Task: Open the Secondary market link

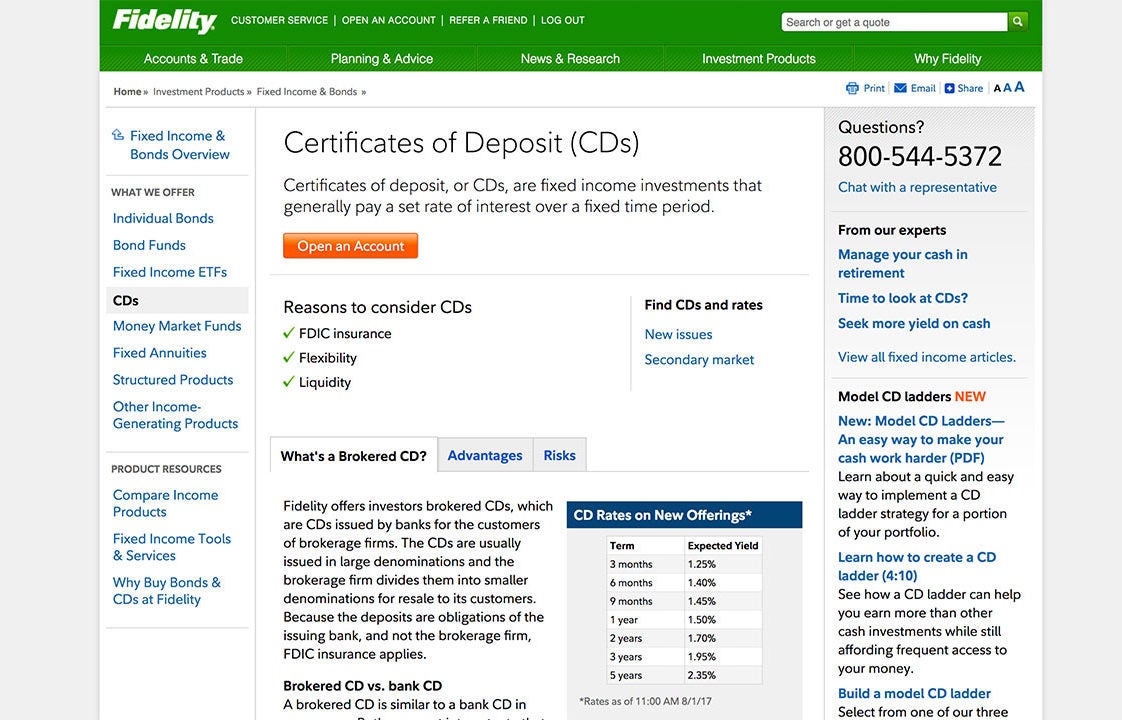Action: [x=699, y=359]
